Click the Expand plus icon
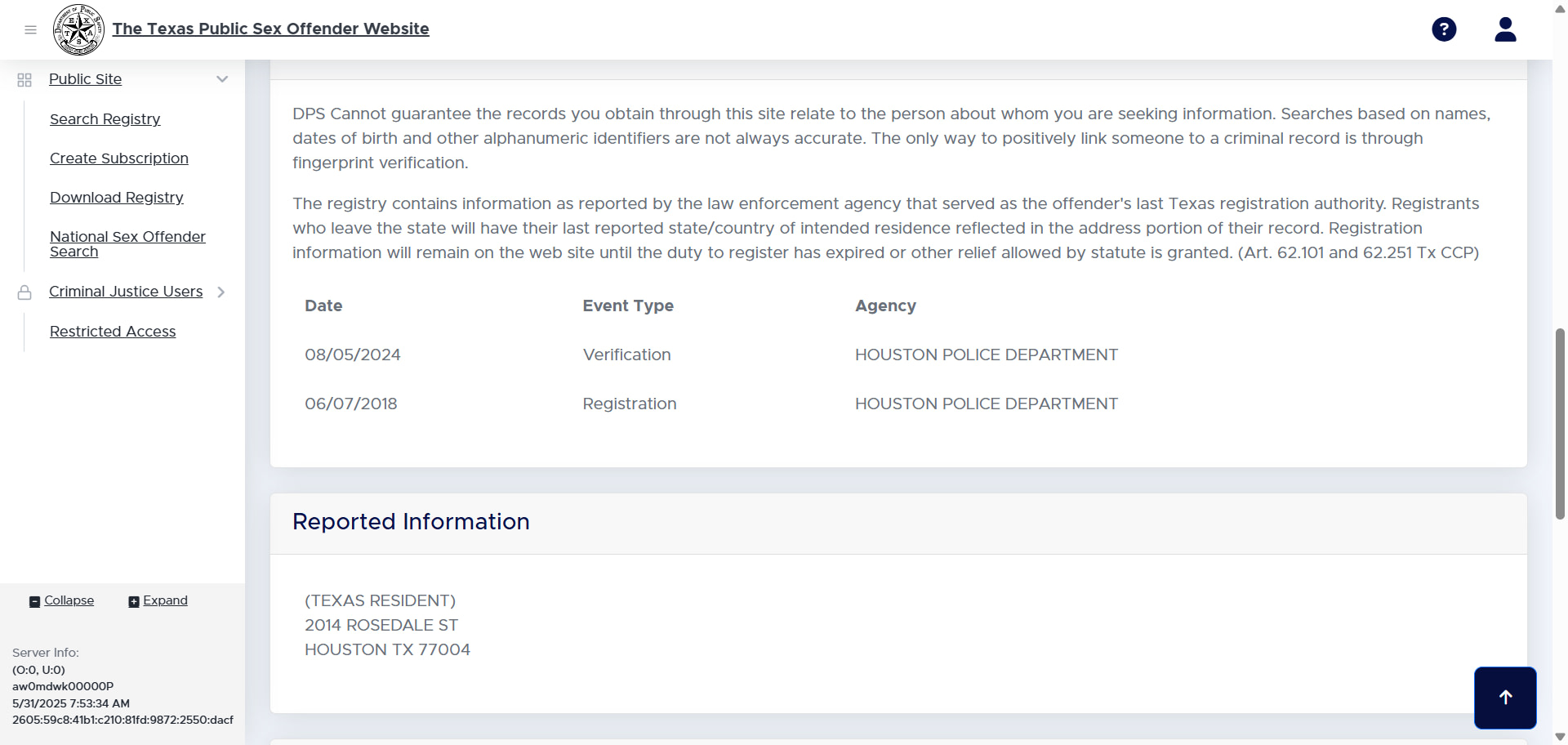Viewport: 1568px width, 745px height. 134,602
